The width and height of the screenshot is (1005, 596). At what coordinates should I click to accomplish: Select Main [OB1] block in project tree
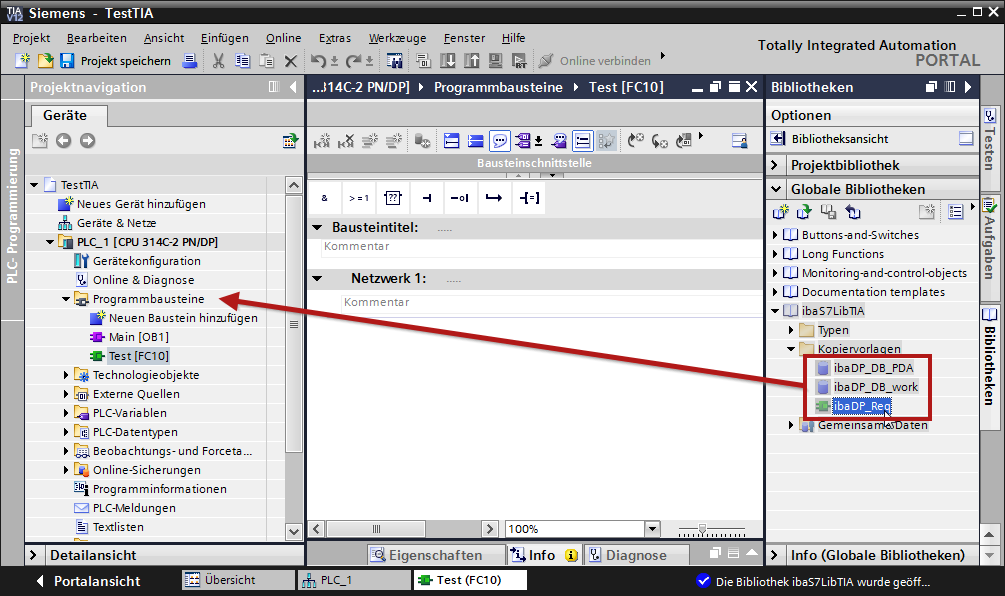tap(129, 337)
